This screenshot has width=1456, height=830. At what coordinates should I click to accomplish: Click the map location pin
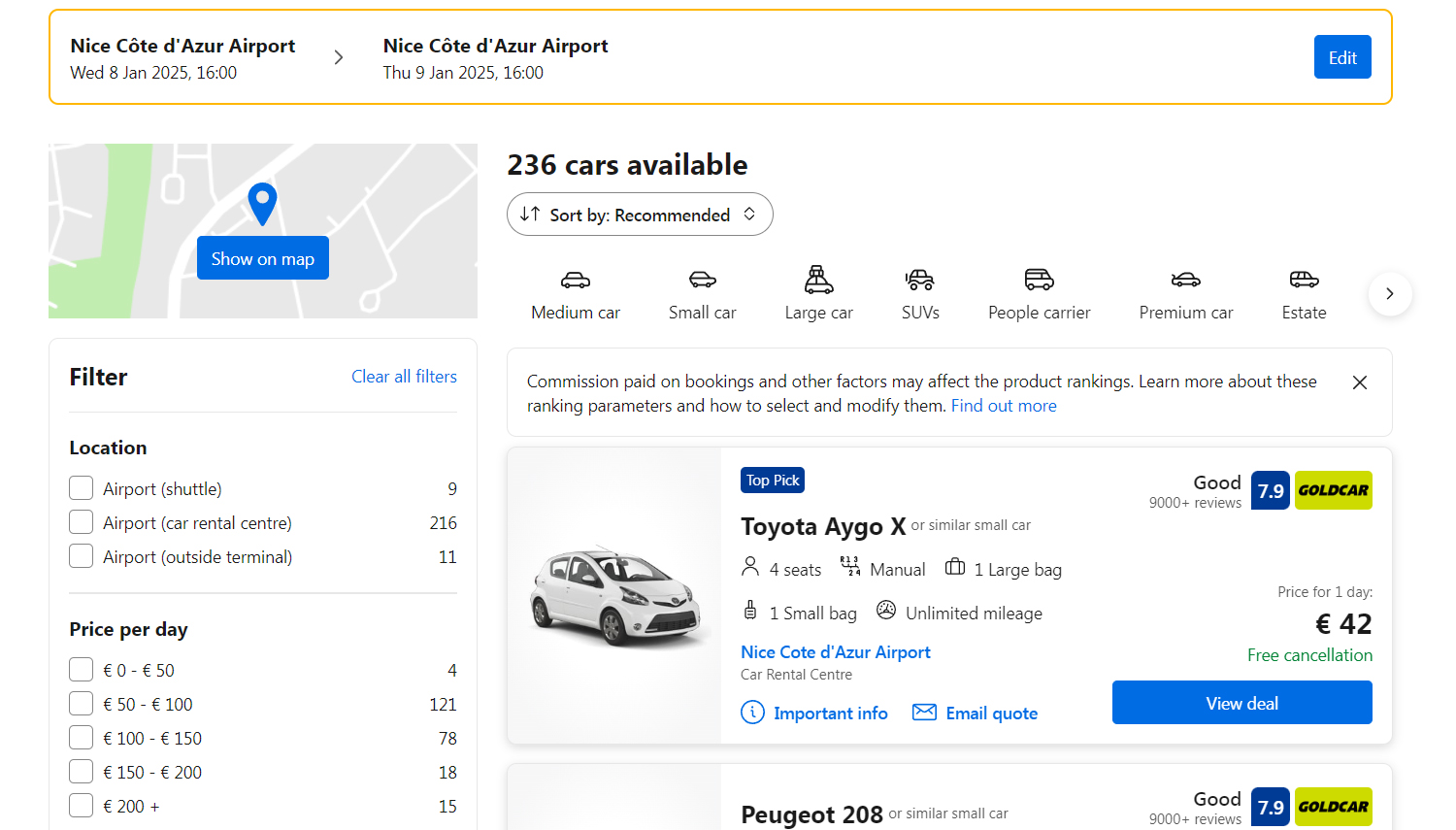pos(262,203)
